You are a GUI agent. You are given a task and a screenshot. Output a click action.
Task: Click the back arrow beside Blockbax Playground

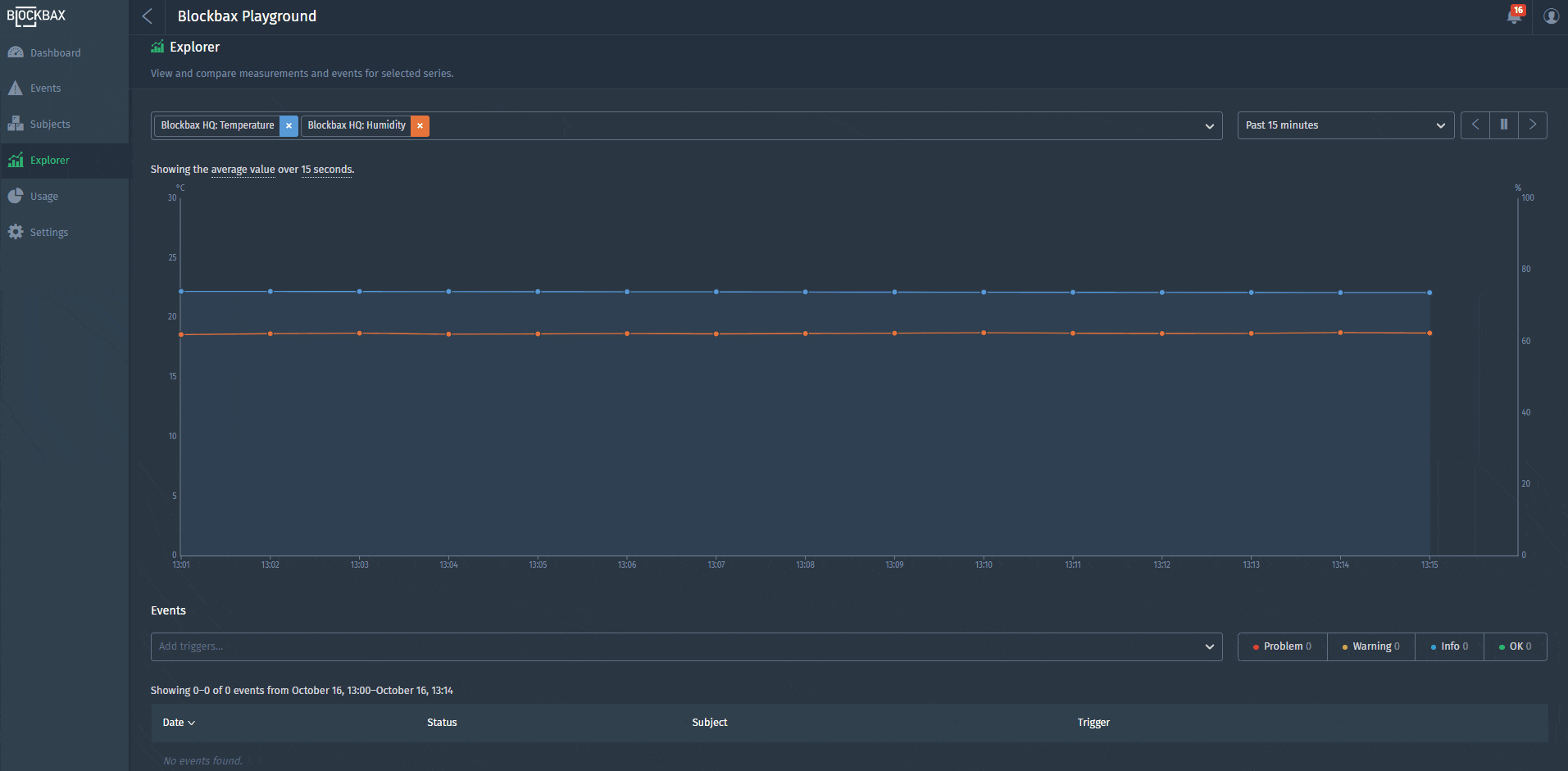coord(148,16)
